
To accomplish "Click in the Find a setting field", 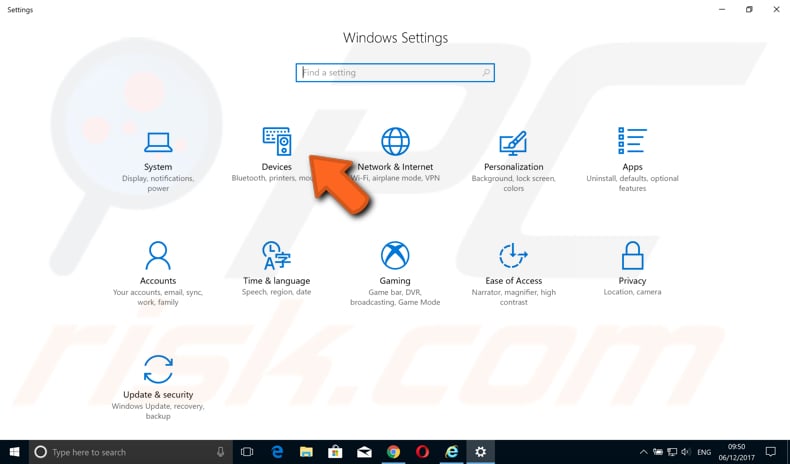I will (395, 73).
